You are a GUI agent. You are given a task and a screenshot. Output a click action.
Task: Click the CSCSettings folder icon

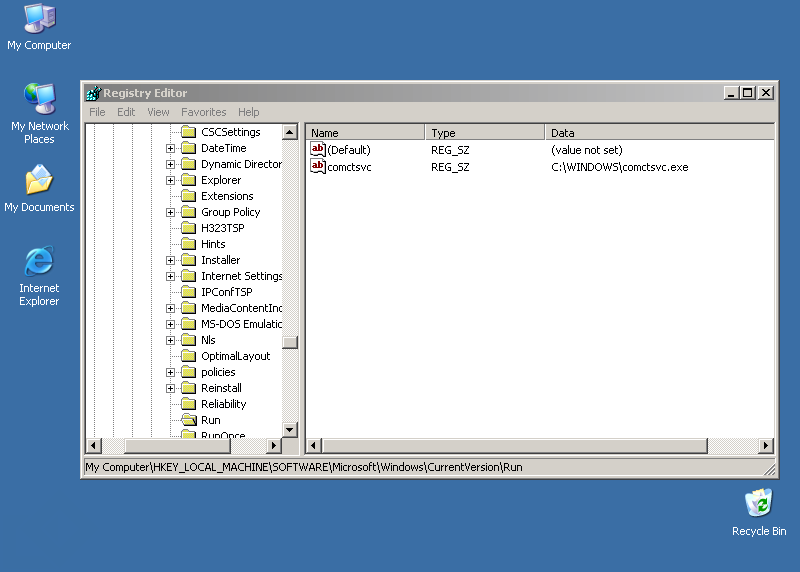(x=189, y=132)
